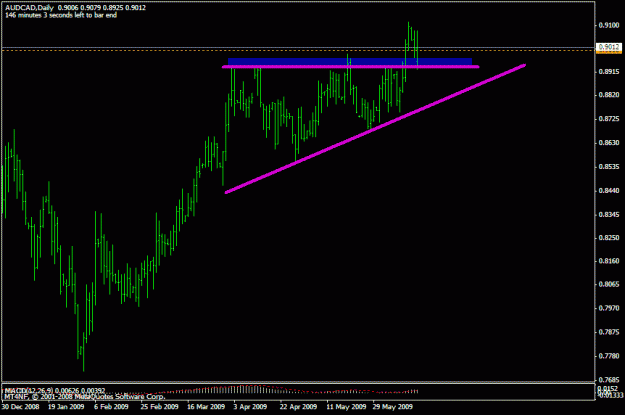Click the 22 Apr 2009 date label
This screenshot has width=625, height=415.
coord(298,407)
